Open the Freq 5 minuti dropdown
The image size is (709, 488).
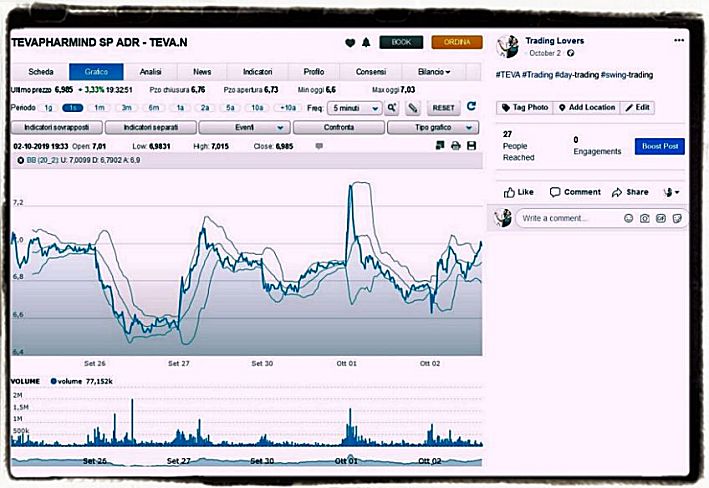(x=354, y=108)
